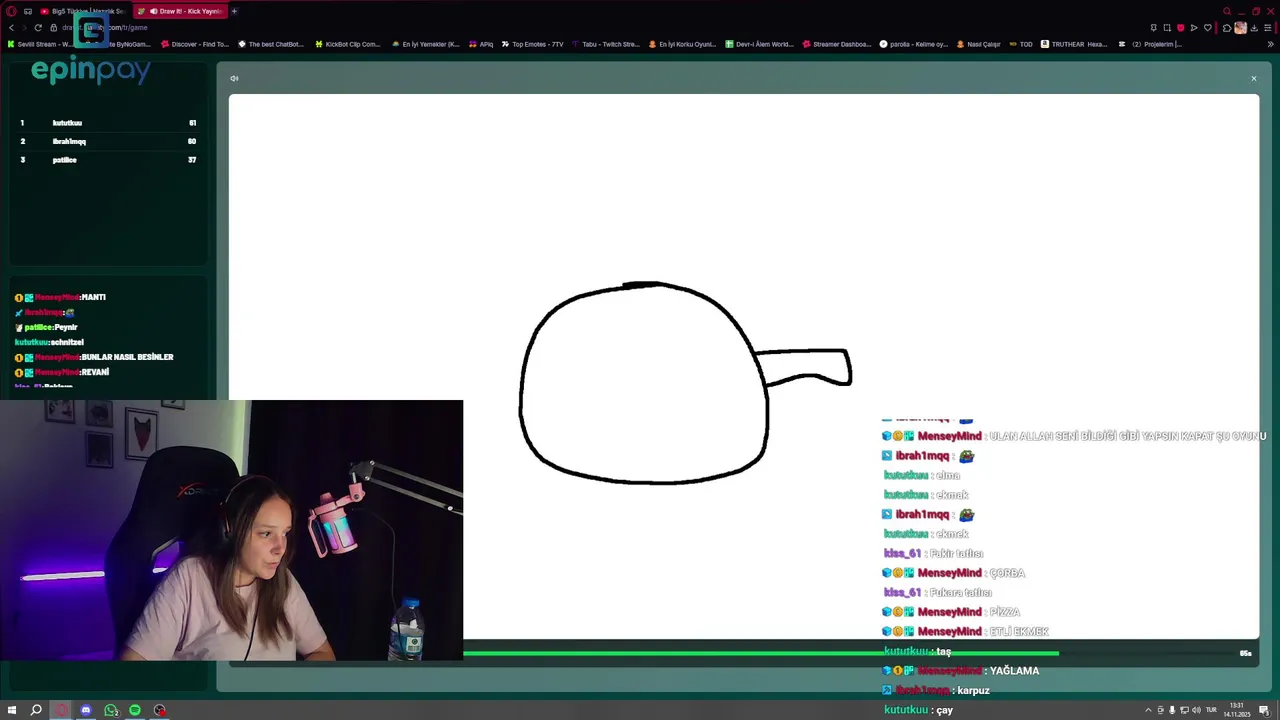The height and width of the screenshot is (720, 1280).
Task: Select kututkuu leaderboard row
Action: click(x=108, y=123)
